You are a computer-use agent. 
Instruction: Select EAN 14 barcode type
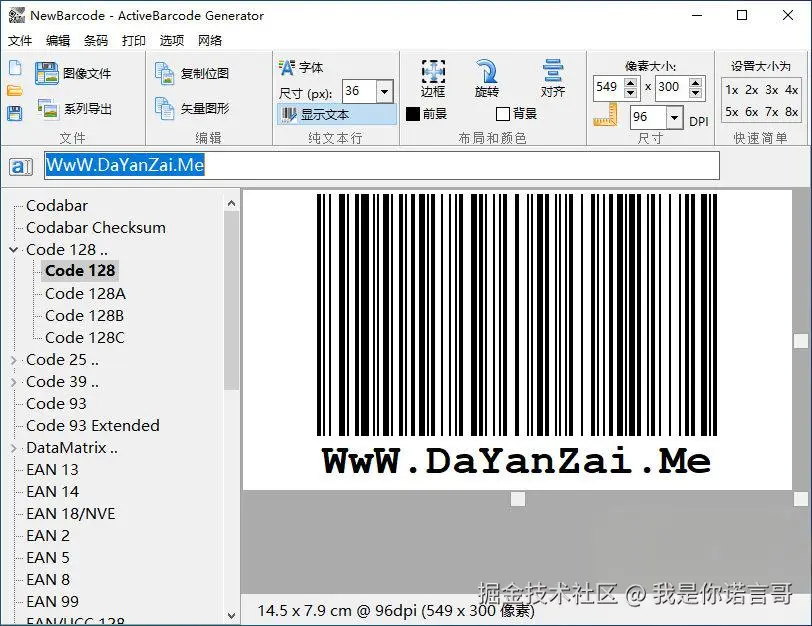point(52,492)
